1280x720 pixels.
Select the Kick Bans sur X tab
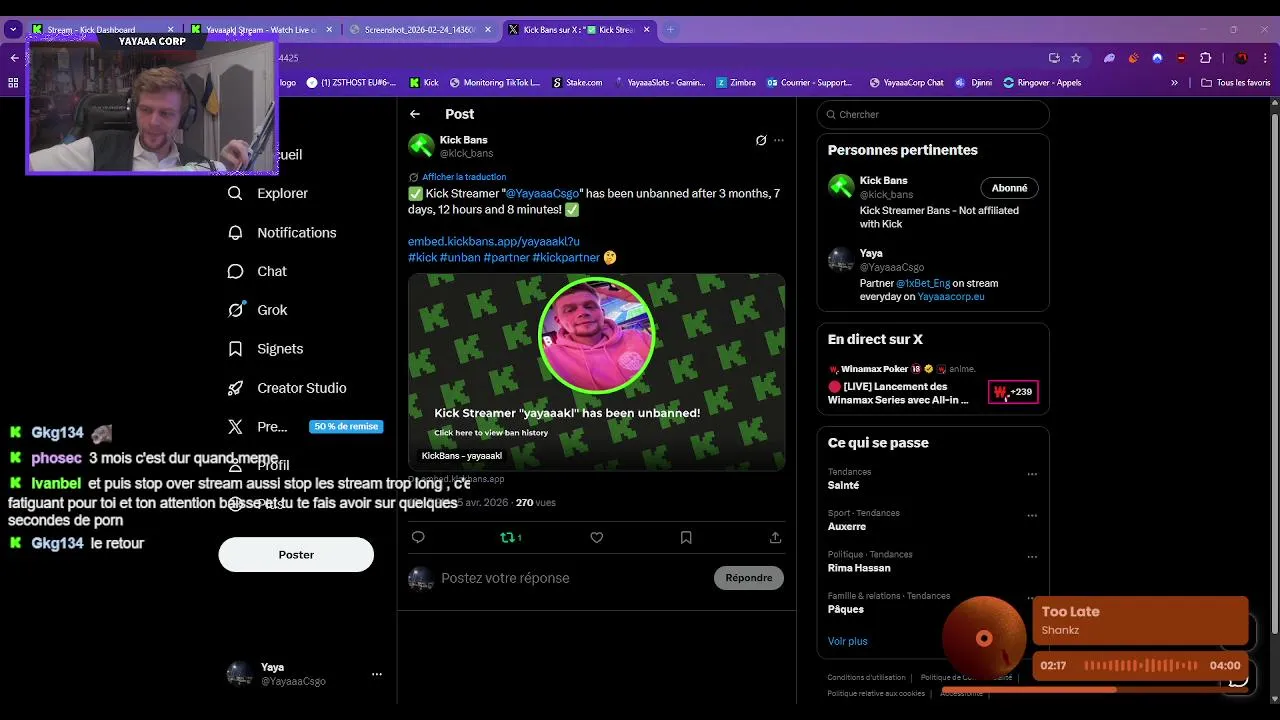pyautogui.click(x=579, y=30)
